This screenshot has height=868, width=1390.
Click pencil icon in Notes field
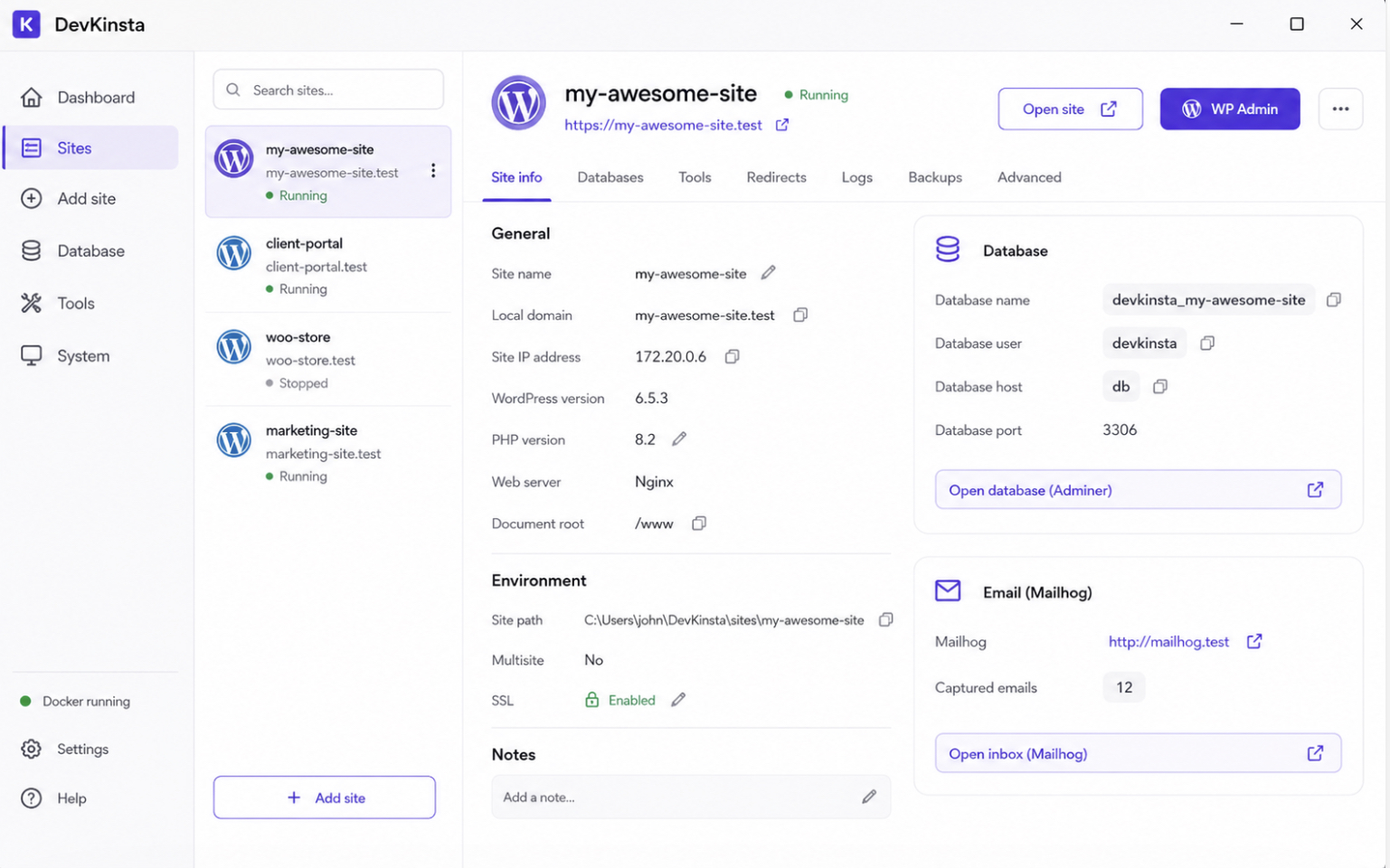869,796
